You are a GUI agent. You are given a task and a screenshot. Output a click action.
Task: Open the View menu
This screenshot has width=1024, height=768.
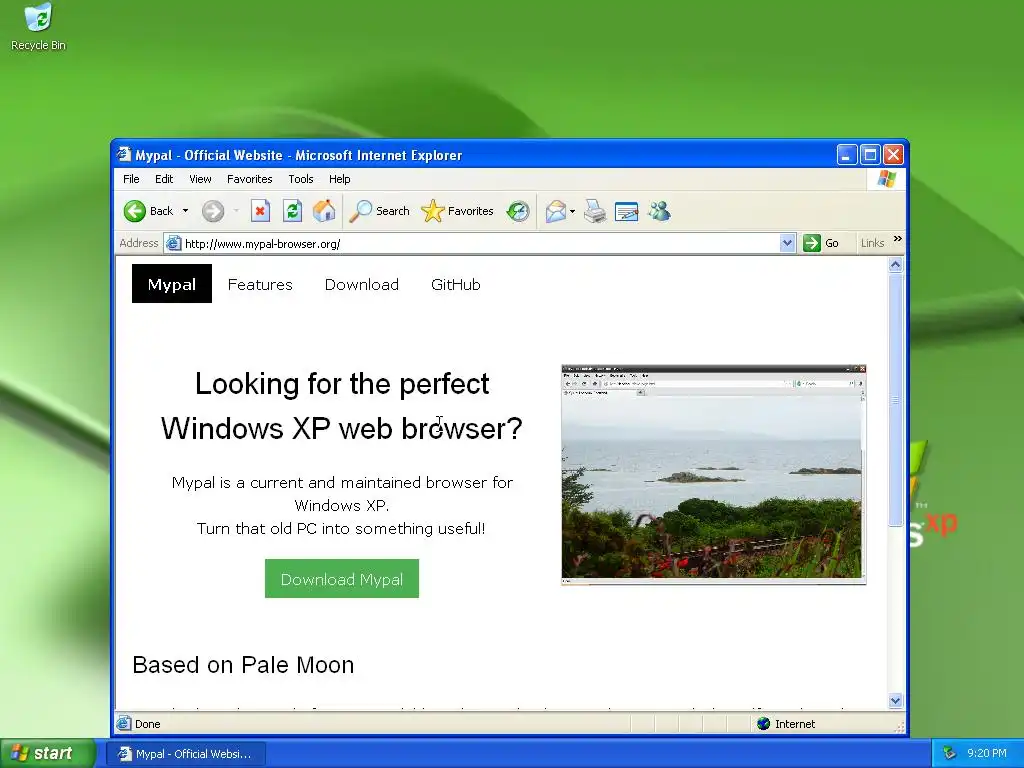point(200,179)
